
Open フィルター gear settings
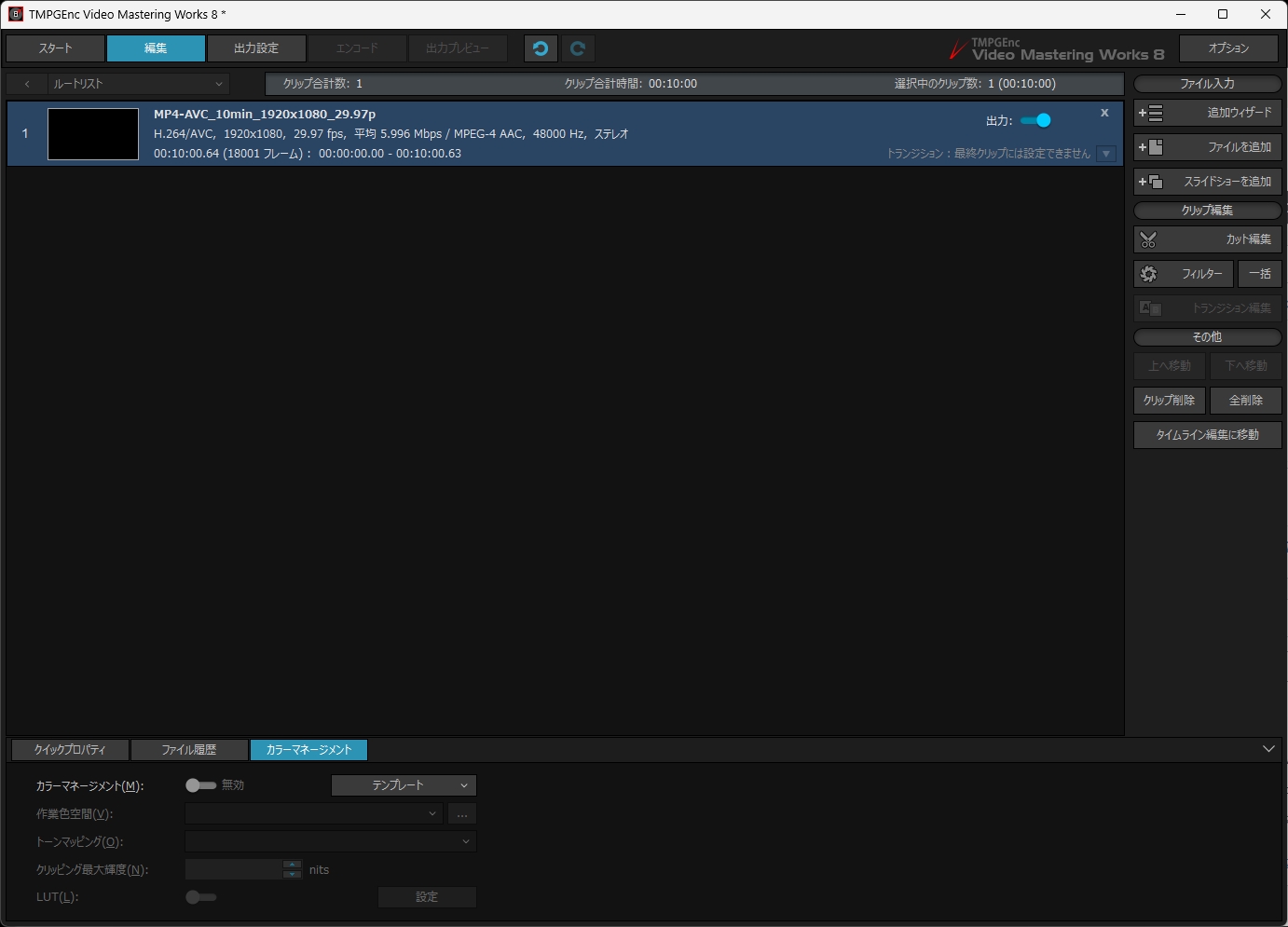pos(1184,274)
